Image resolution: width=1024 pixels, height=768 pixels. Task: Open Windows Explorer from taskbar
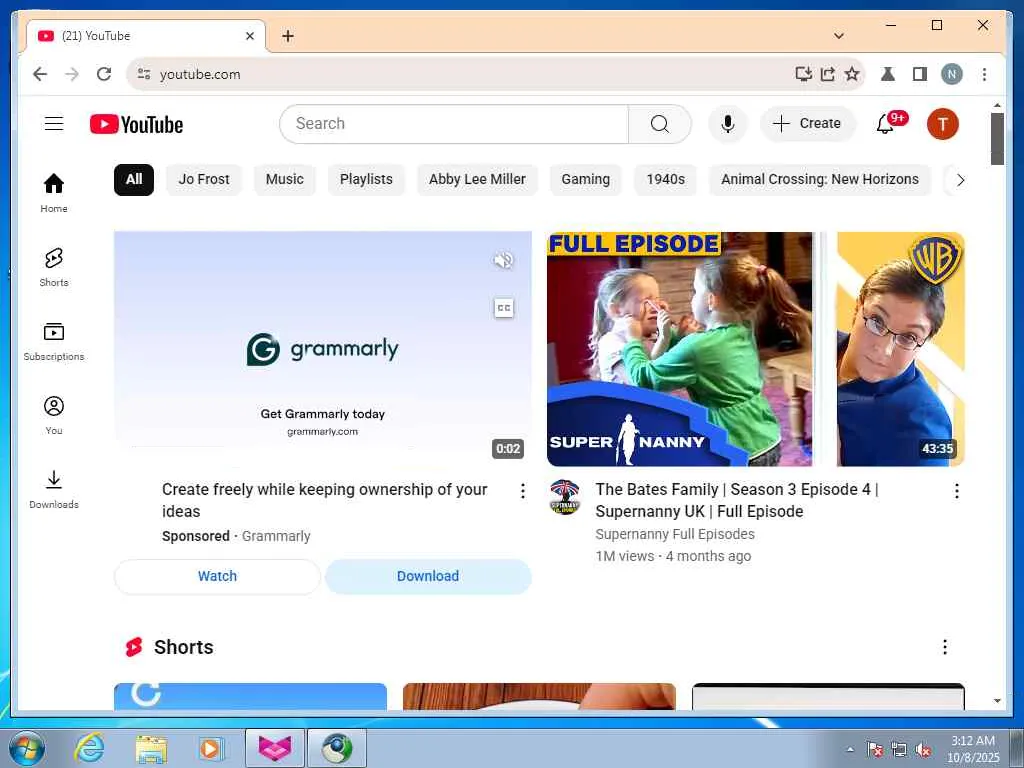pos(151,749)
